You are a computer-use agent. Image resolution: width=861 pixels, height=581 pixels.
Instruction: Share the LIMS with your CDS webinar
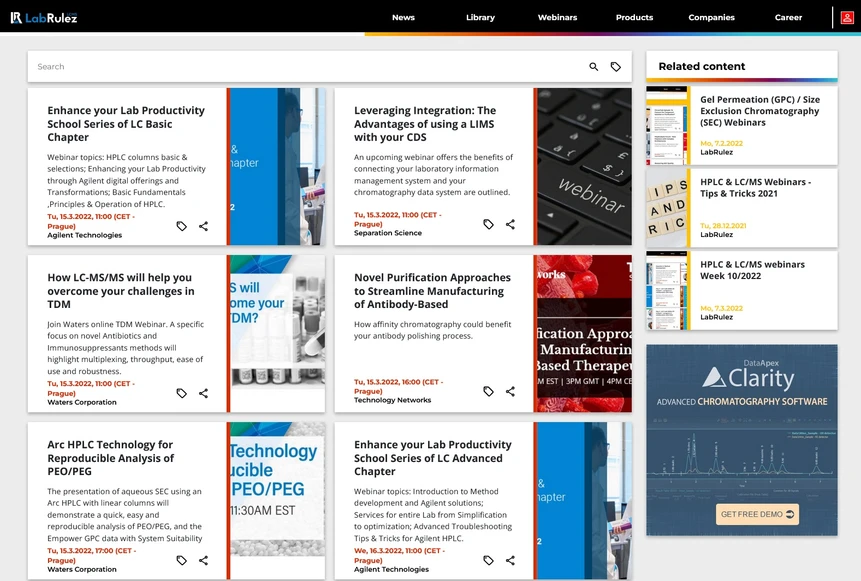510,224
